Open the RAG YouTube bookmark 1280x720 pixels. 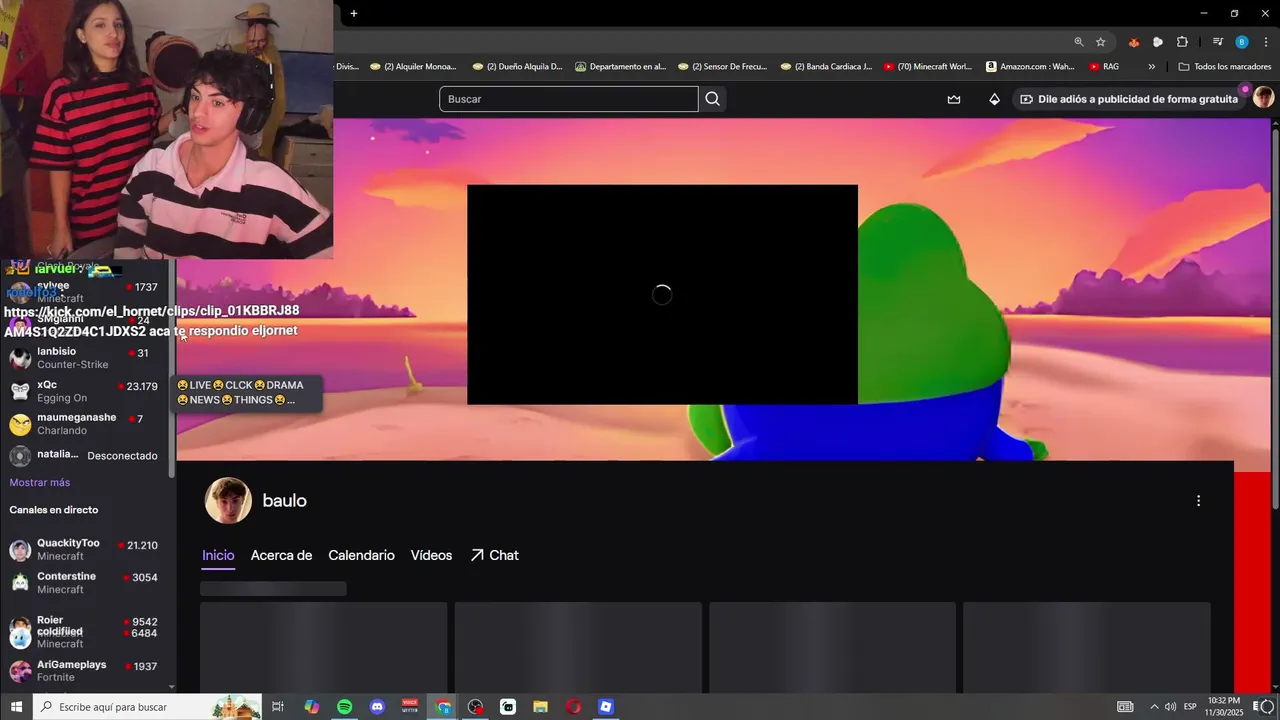[x=1104, y=67]
